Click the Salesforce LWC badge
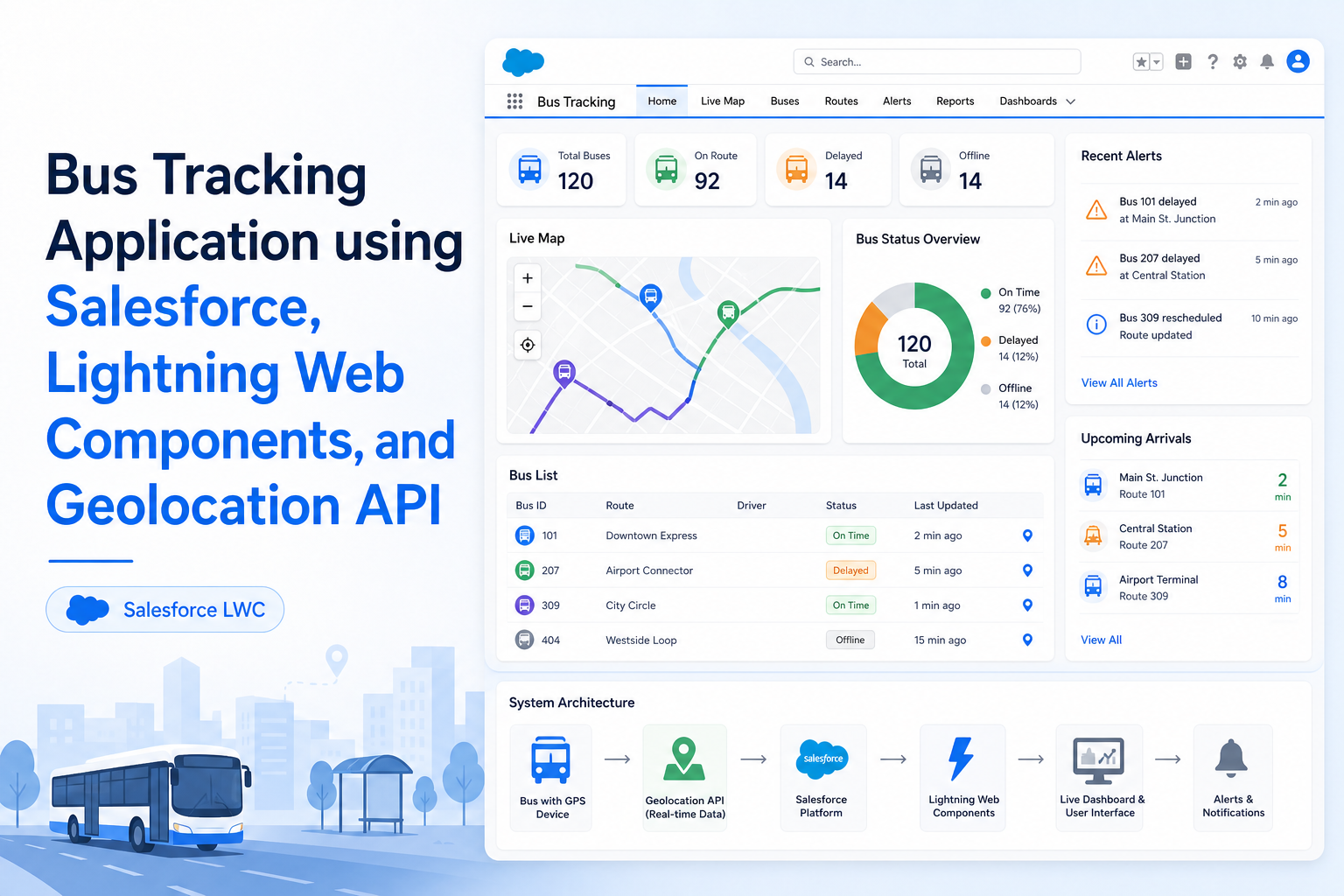This screenshot has width=1344, height=896. [x=165, y=610]
